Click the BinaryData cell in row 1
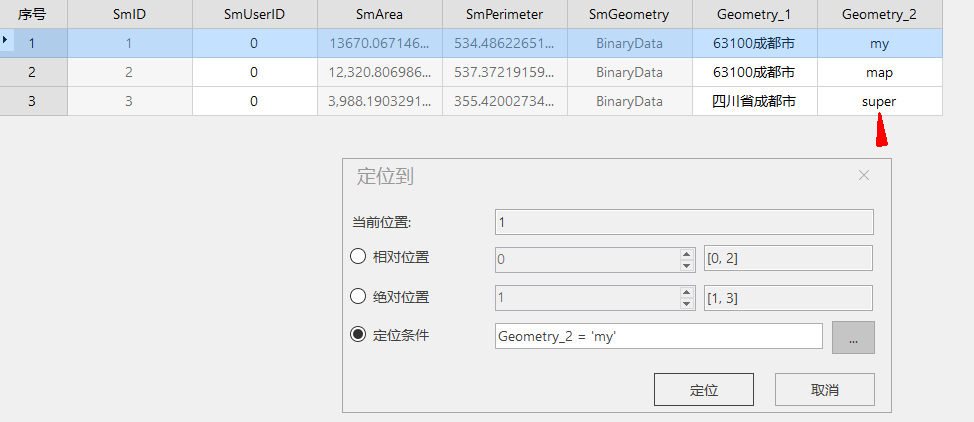Viewport: 974px width, 422px height. tap(629, 44)
